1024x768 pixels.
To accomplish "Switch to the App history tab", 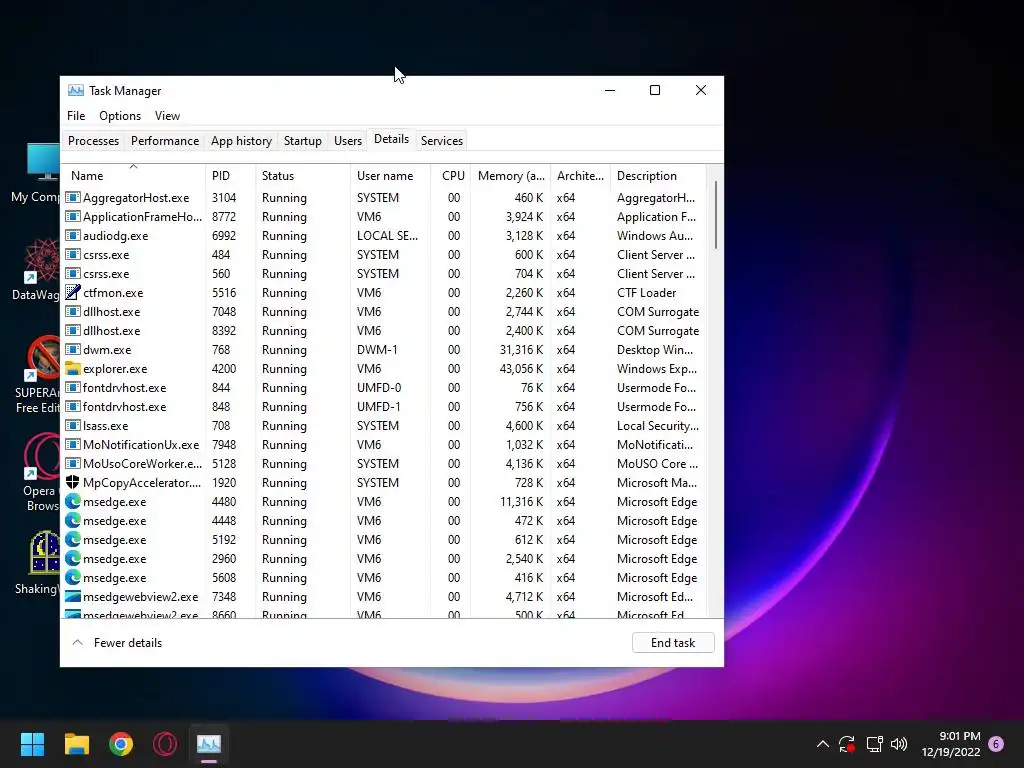I will pos(241,140).
